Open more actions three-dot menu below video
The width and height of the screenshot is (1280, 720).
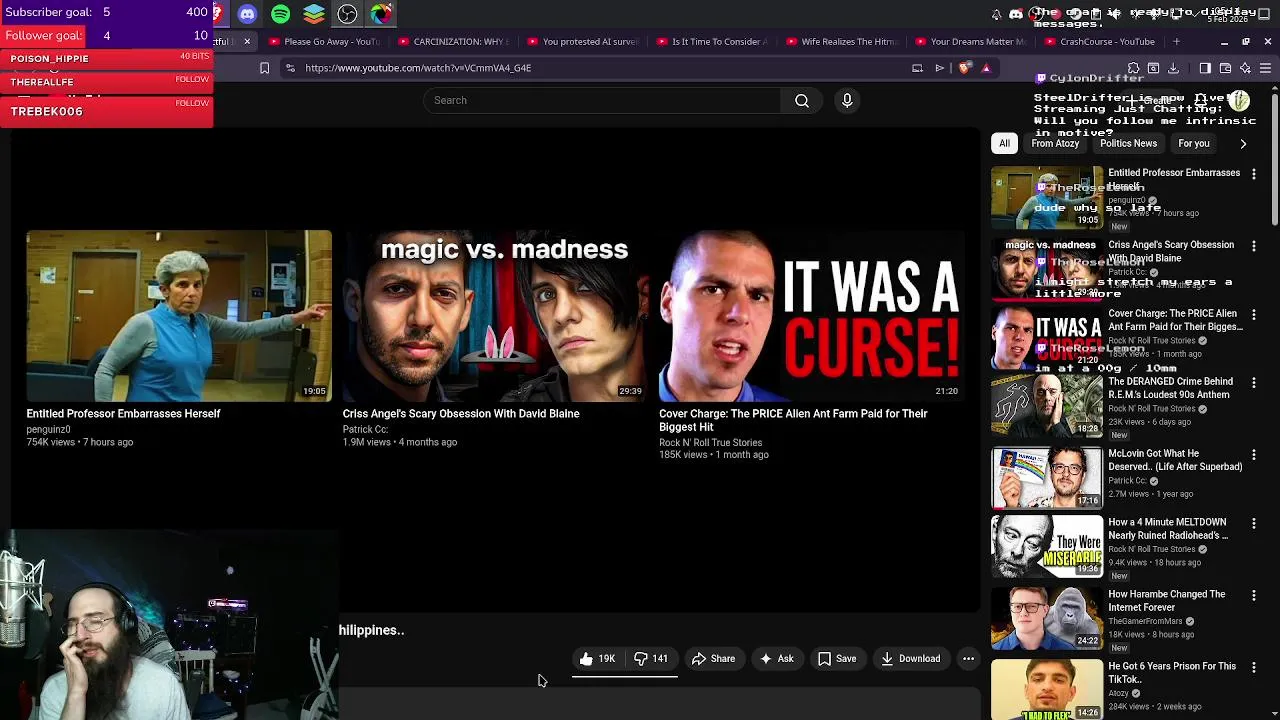tap(968, 659)
